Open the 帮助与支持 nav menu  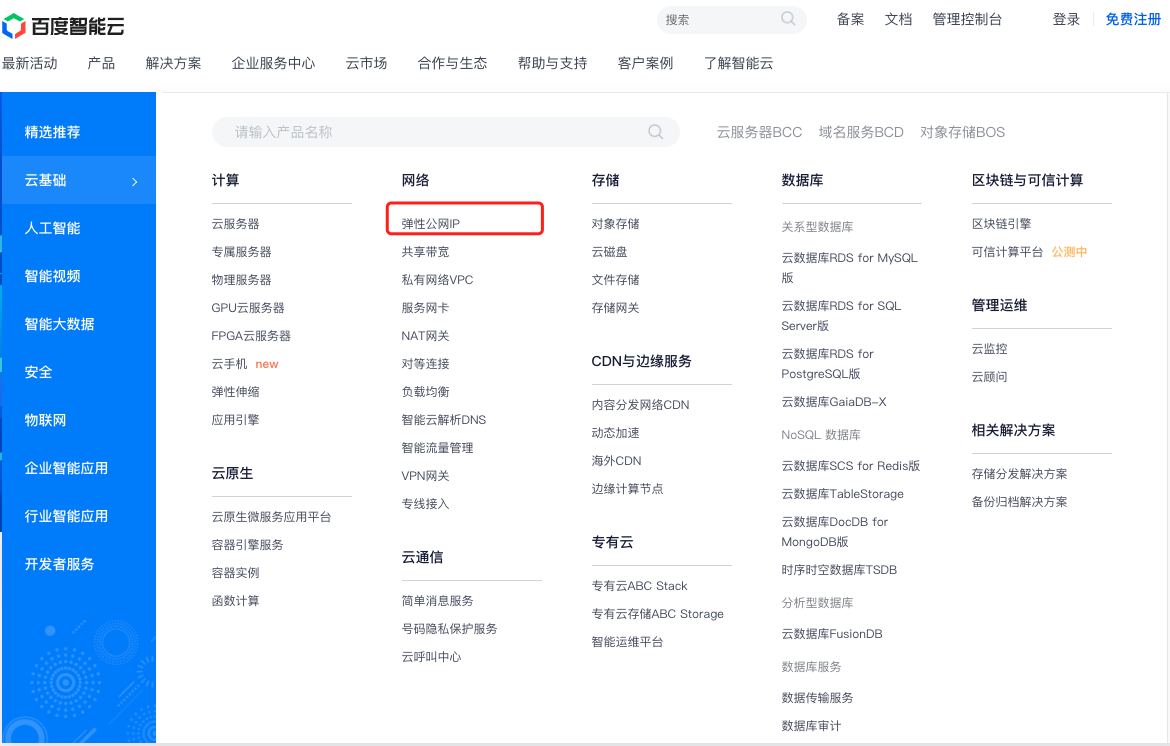click(552, 63)
